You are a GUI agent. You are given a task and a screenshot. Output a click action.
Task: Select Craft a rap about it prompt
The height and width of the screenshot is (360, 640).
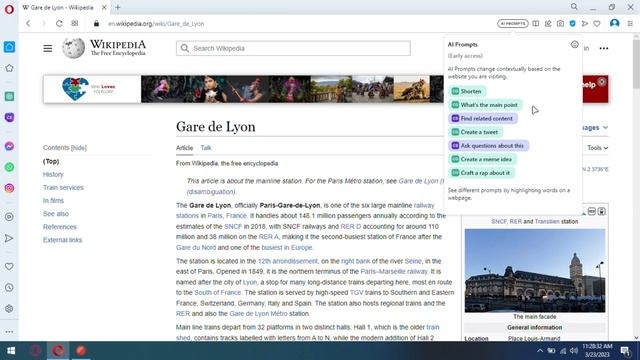[x=482, y=173]
